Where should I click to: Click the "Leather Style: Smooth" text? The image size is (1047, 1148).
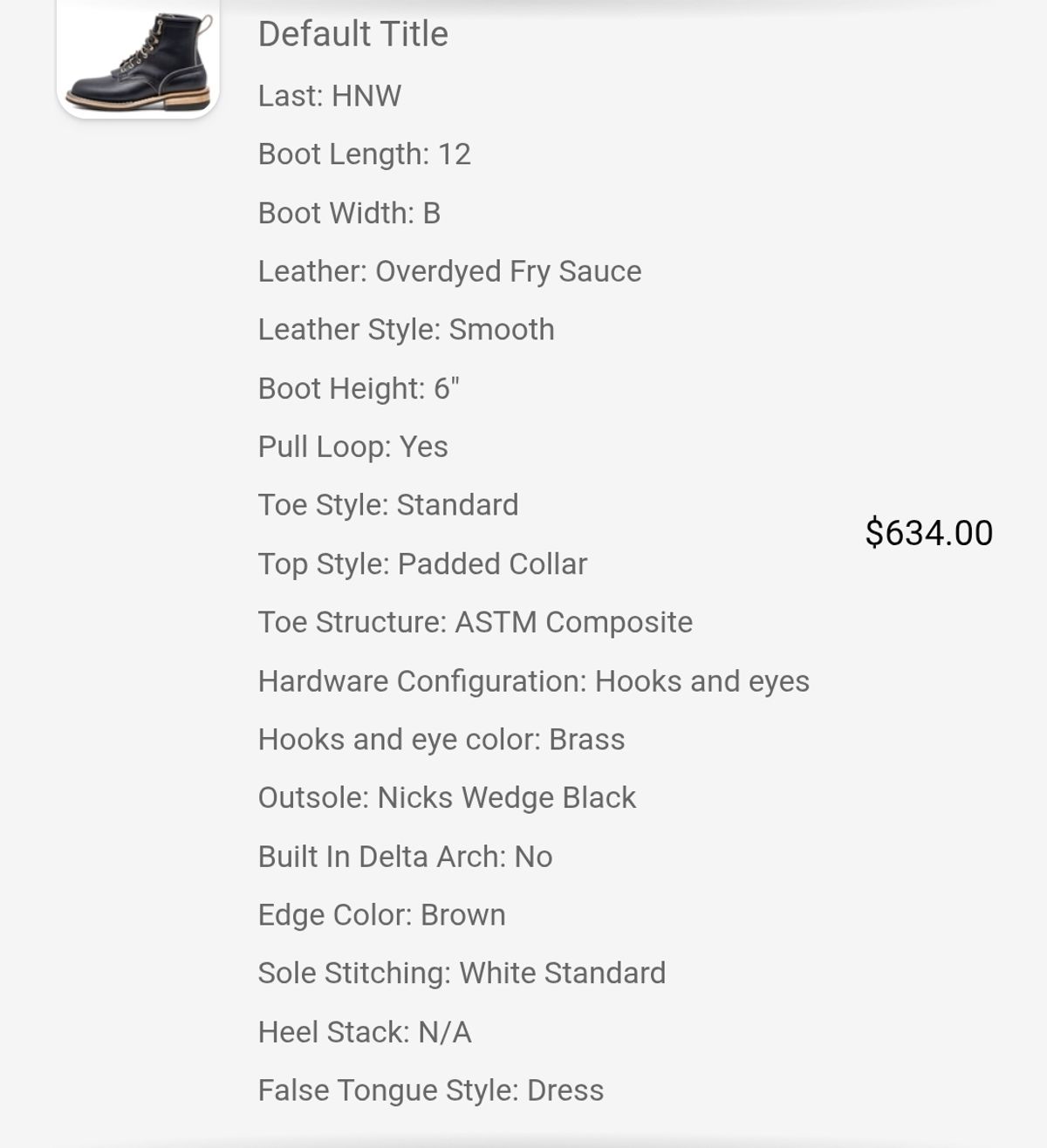click(x=406, y=330)
